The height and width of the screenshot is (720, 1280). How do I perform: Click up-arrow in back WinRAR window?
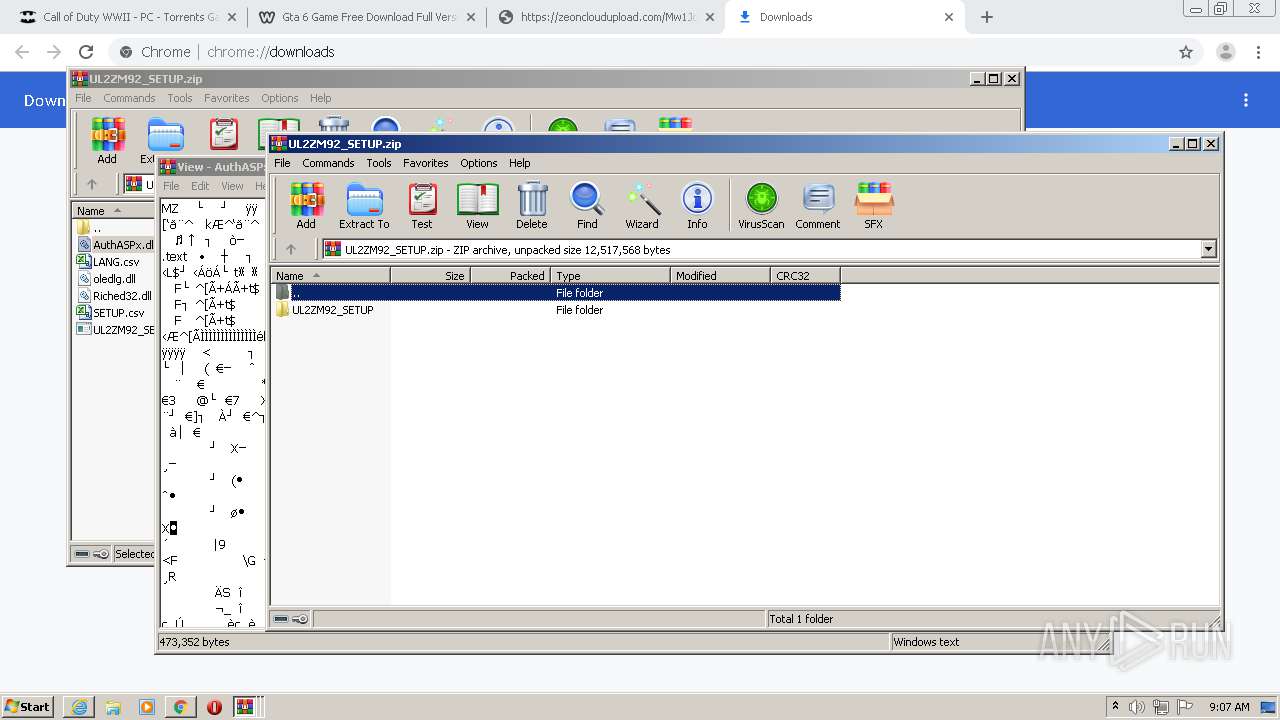coord(92,184)
